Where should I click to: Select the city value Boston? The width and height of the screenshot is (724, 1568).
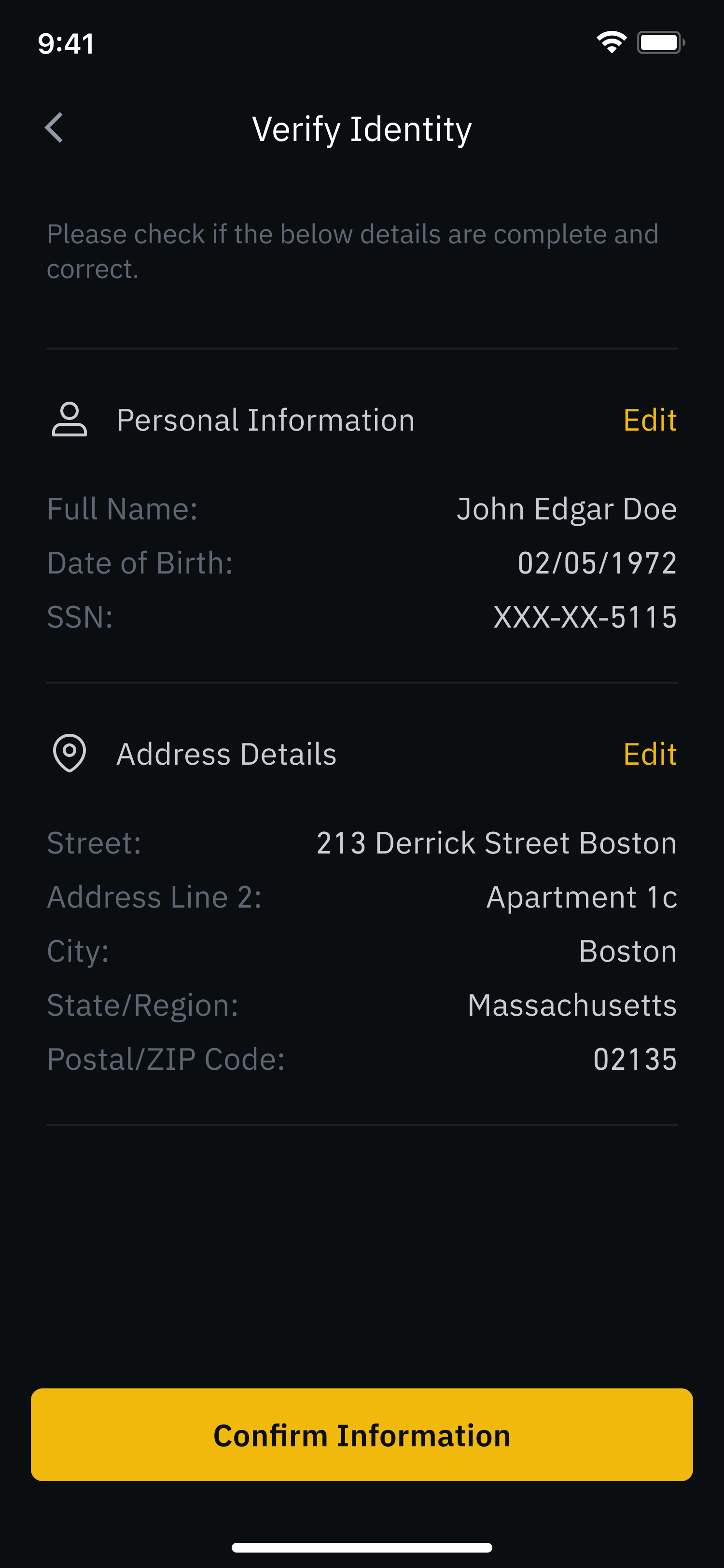coord(628,951)
